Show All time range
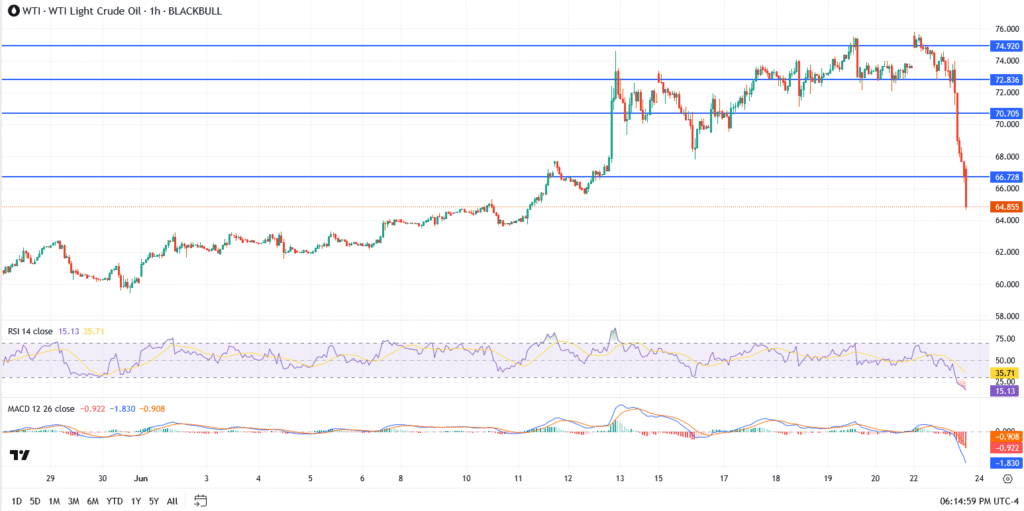1024x511 pixels. [x=172, y=500]
